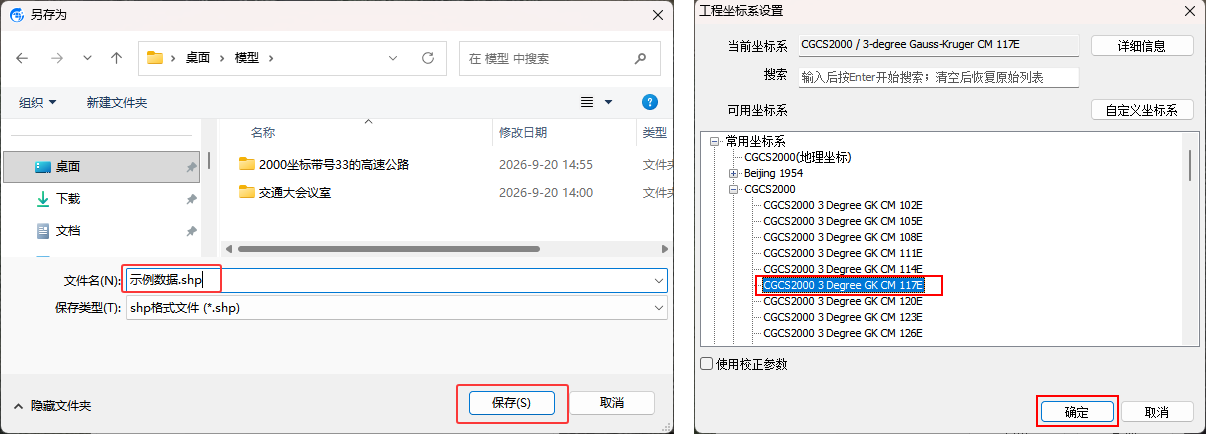The width and height of the screenshot is (1207, 435).
Task: Click 取消 in 工程坐标系设置
Action: (1156, 412)
